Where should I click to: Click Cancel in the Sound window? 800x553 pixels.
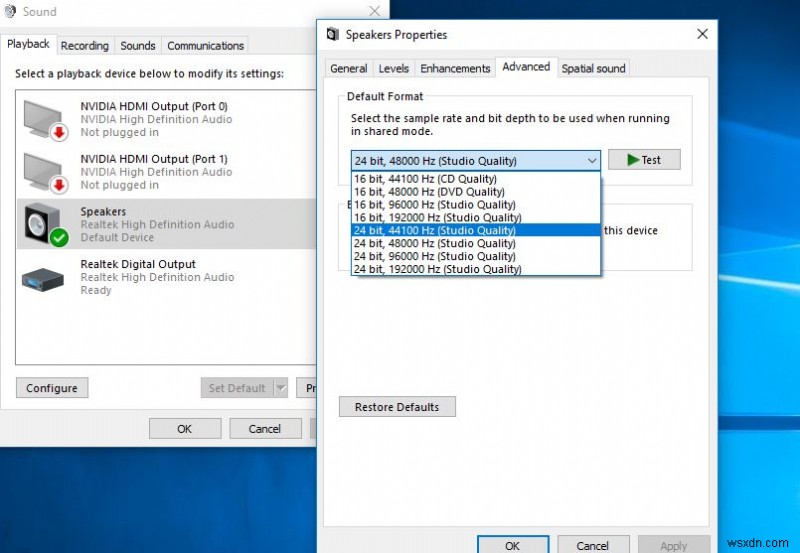click(265, 429)
